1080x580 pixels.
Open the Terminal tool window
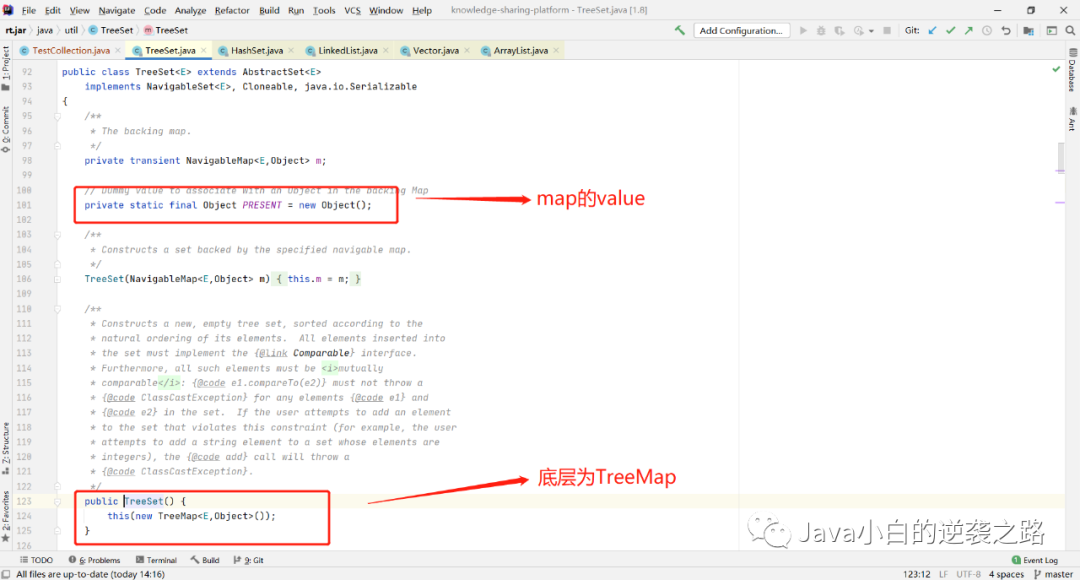(156, 560)
